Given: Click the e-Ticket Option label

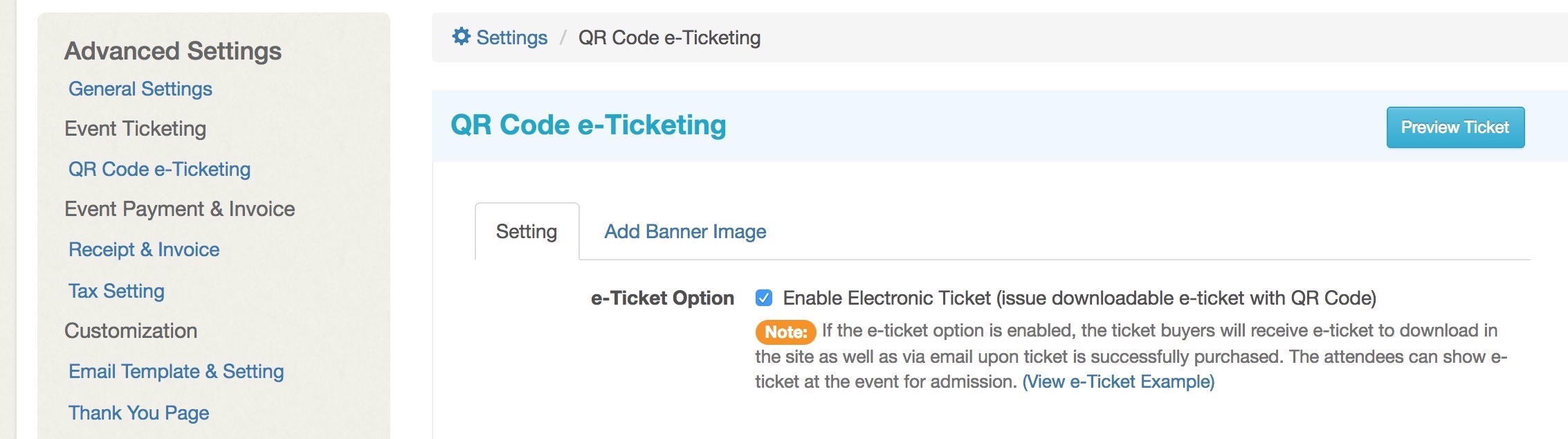Looking at the screenshot, I should pyautogui.click(x=662, y=298).
